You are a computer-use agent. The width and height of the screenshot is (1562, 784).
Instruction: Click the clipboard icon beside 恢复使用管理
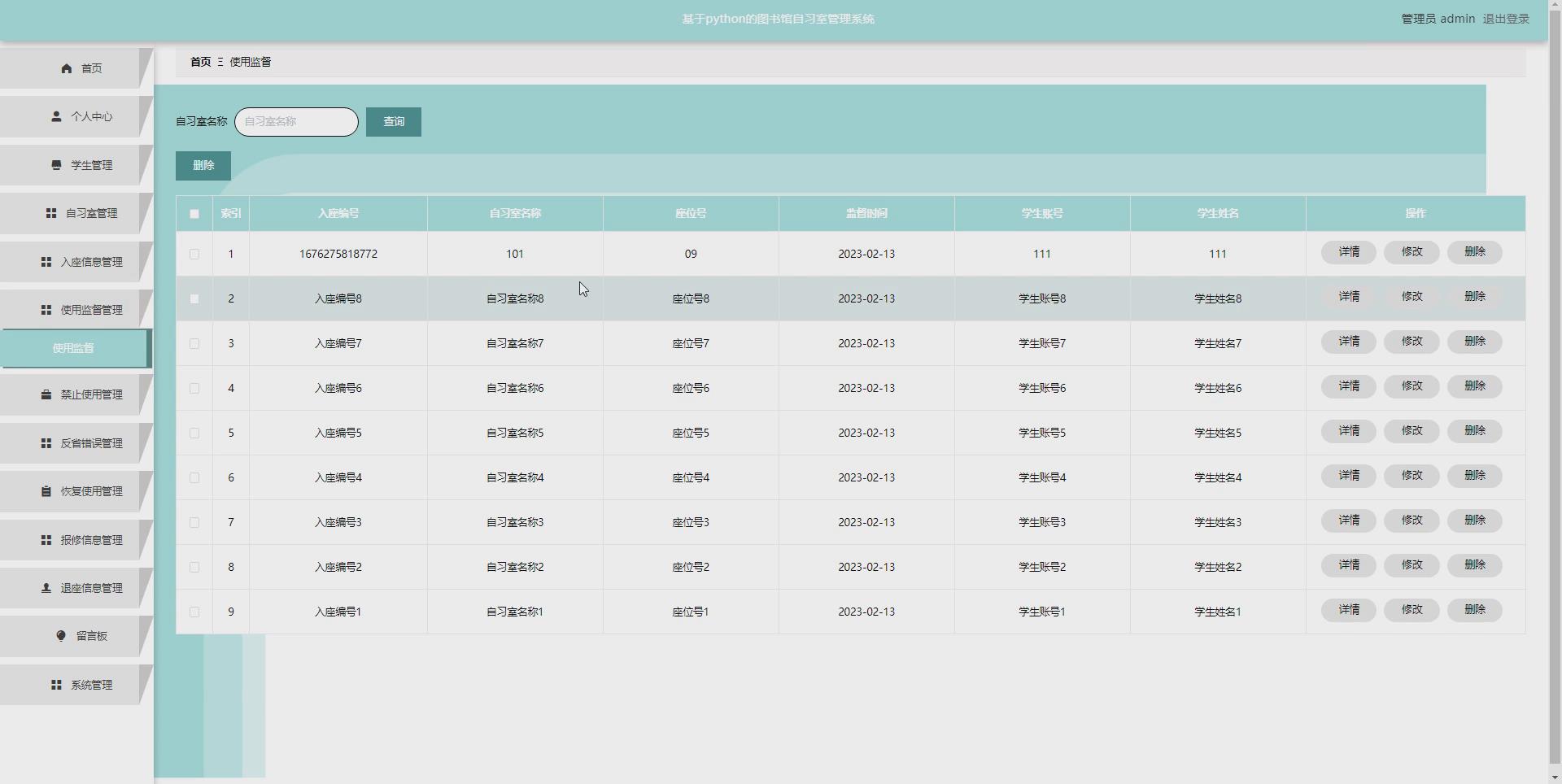pyautogui.click(x=46, y=491)
